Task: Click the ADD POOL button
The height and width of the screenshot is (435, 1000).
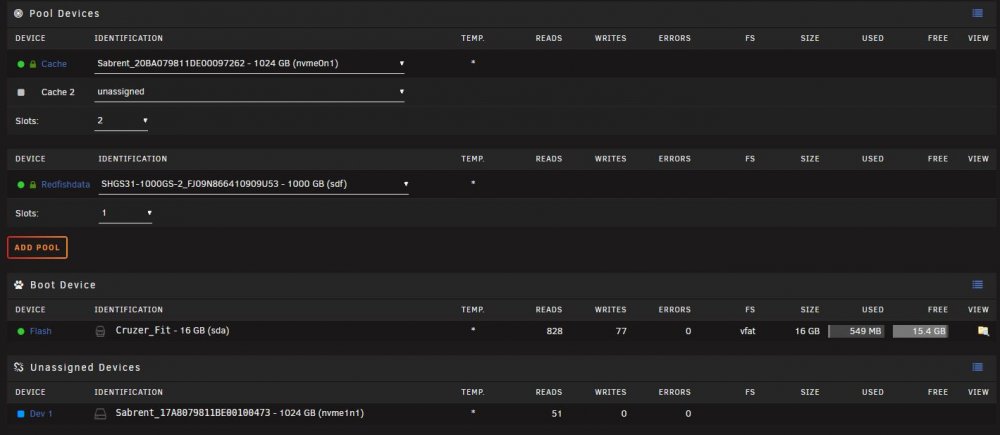Action: (37, 247)
